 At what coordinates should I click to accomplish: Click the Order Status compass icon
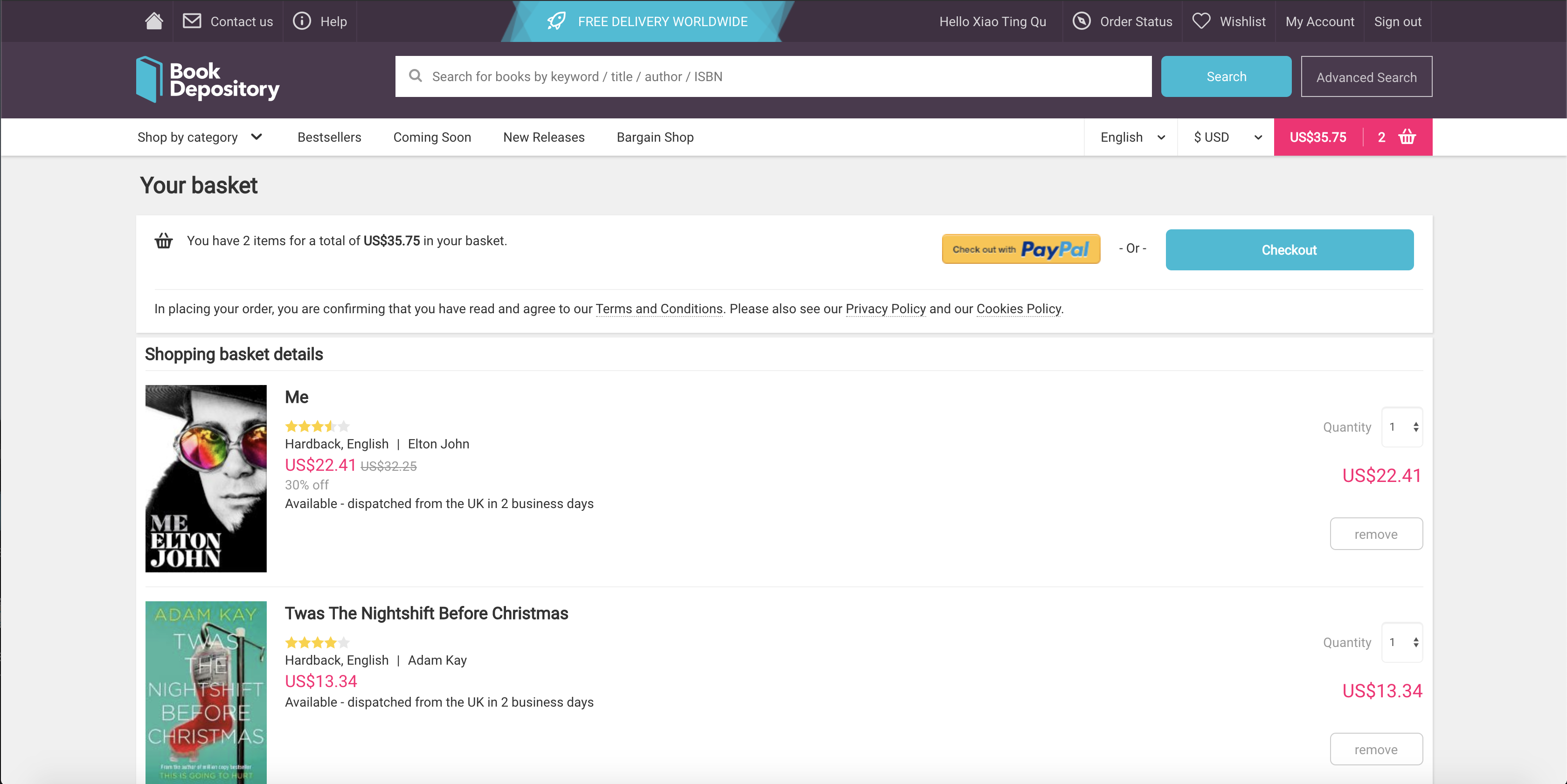1081,21
